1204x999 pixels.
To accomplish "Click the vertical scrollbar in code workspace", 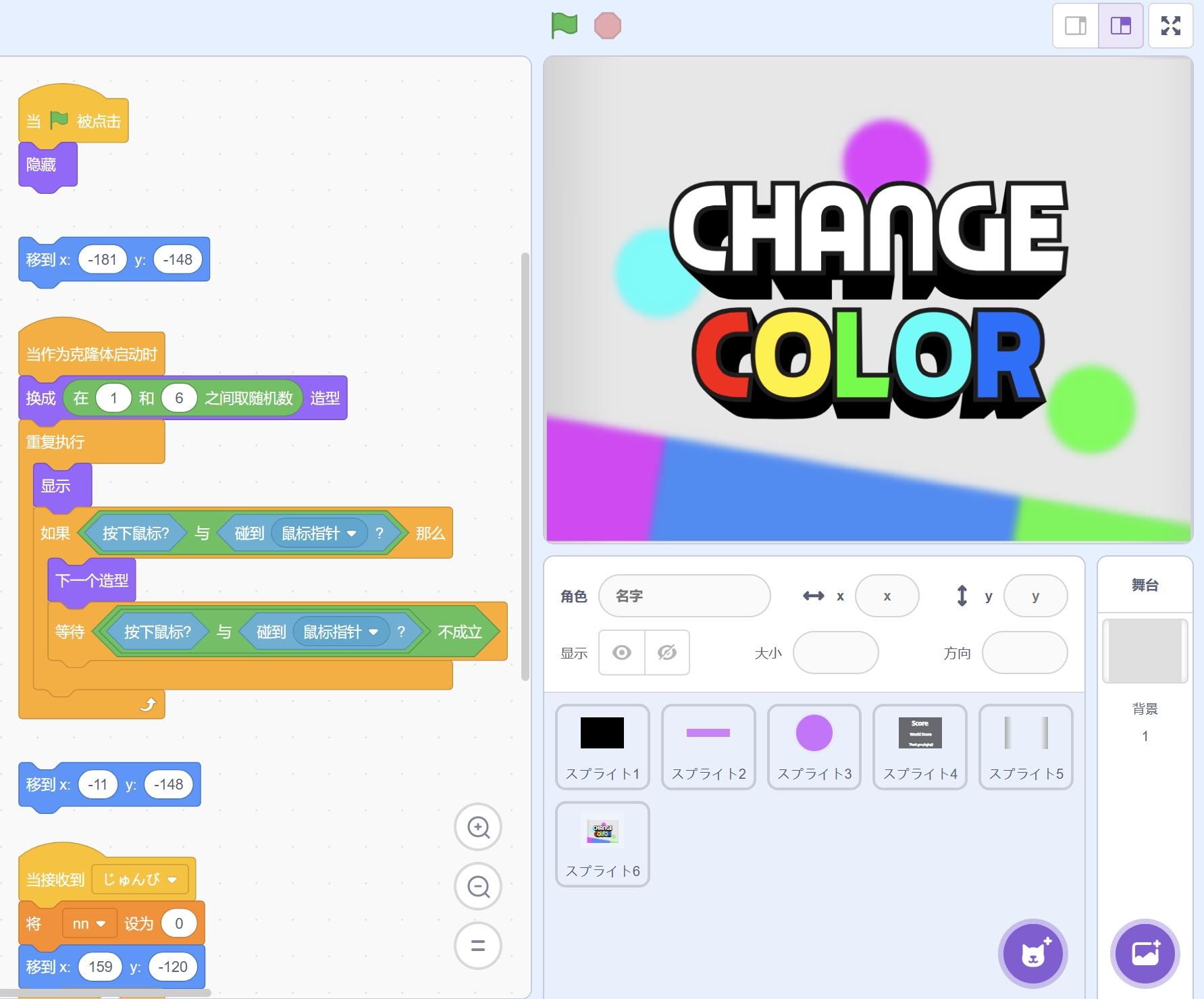I will pyautogui.click(x=525, y=466).
